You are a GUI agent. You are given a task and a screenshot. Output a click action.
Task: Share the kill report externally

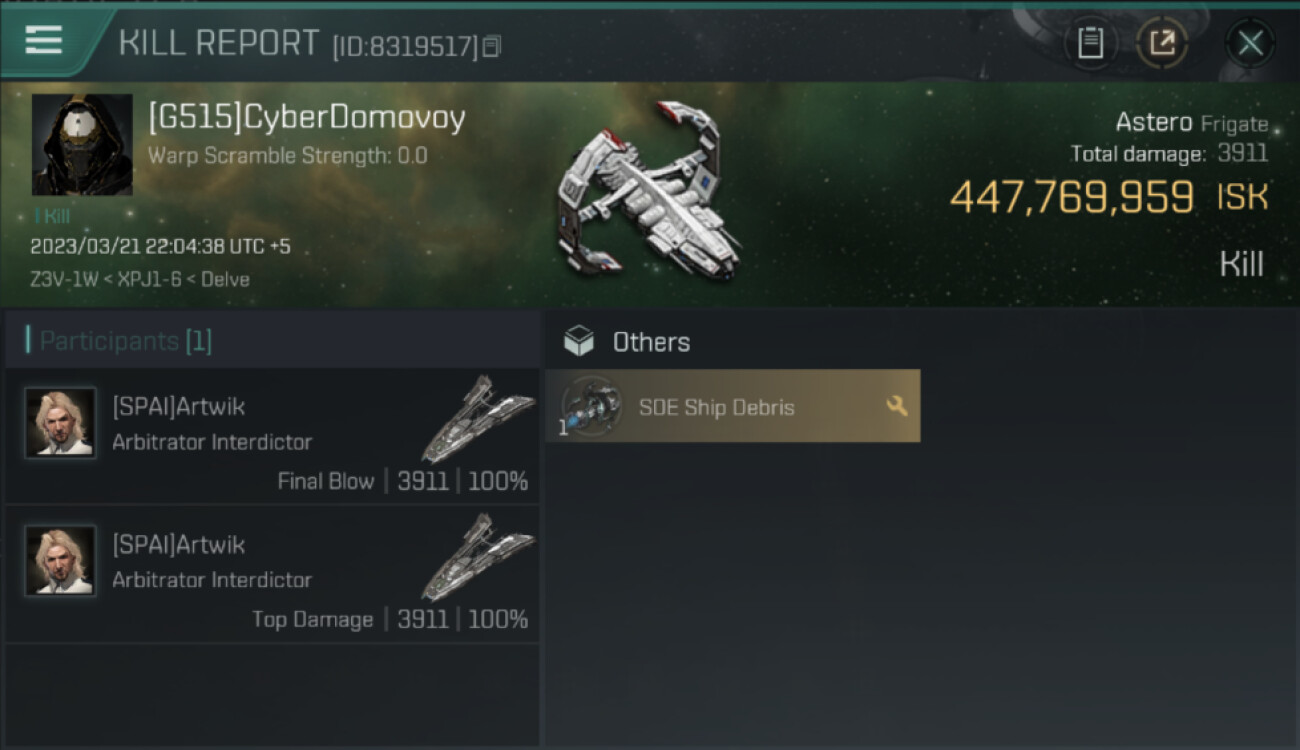click(x=1162, y=42)
